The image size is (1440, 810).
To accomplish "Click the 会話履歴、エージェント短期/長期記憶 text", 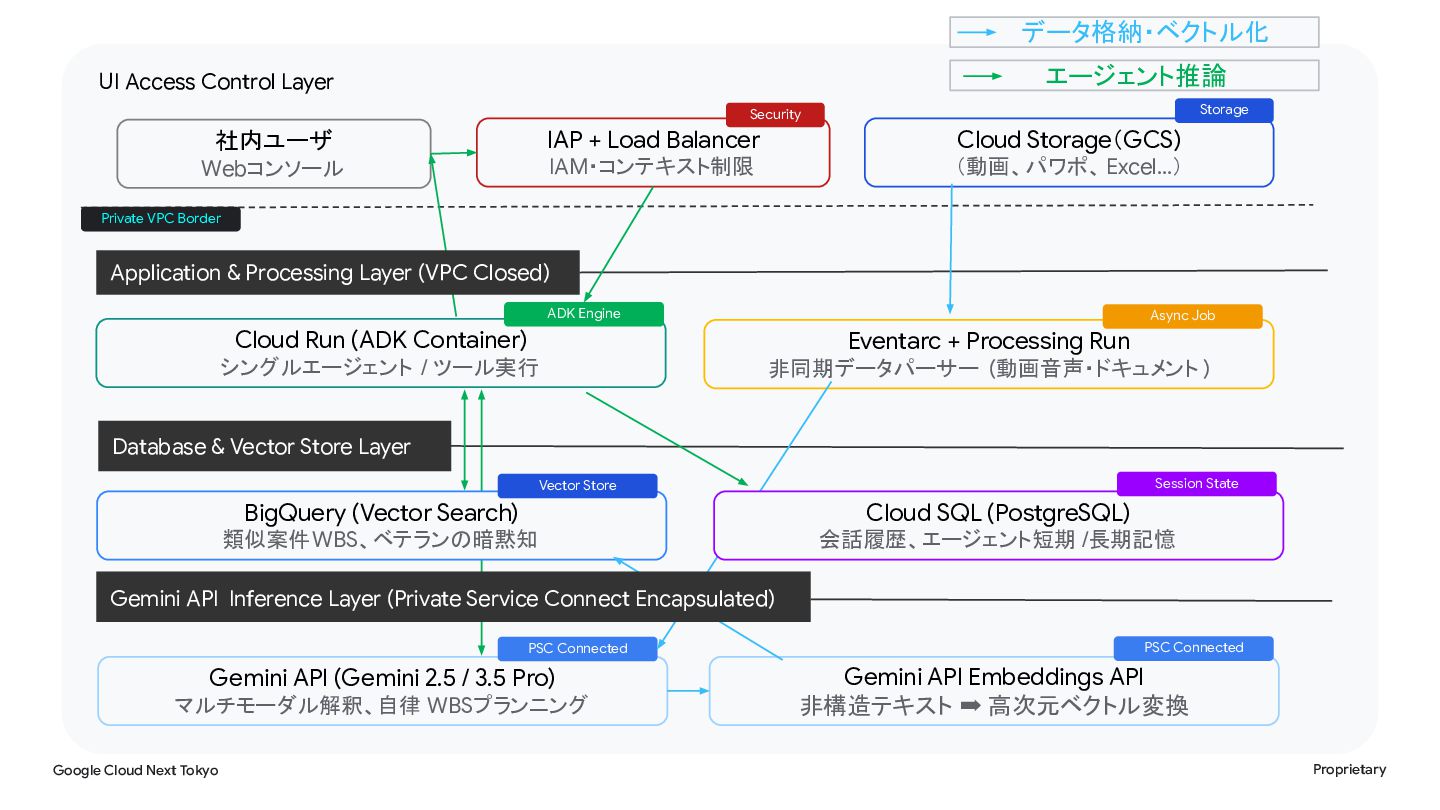I will (x=997, y=540).
